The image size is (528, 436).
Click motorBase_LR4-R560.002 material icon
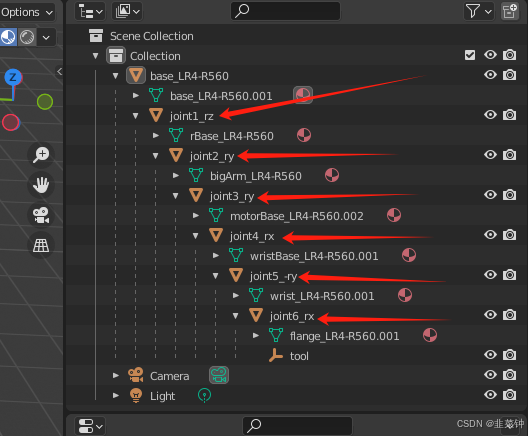[394, 215]
